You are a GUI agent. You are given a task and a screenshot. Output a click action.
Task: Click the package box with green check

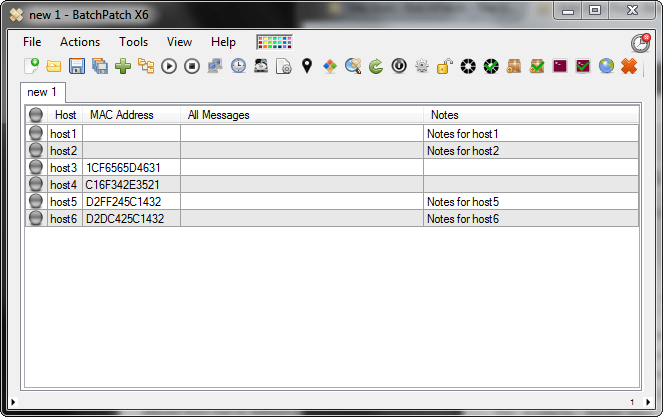tap(537, 66)
